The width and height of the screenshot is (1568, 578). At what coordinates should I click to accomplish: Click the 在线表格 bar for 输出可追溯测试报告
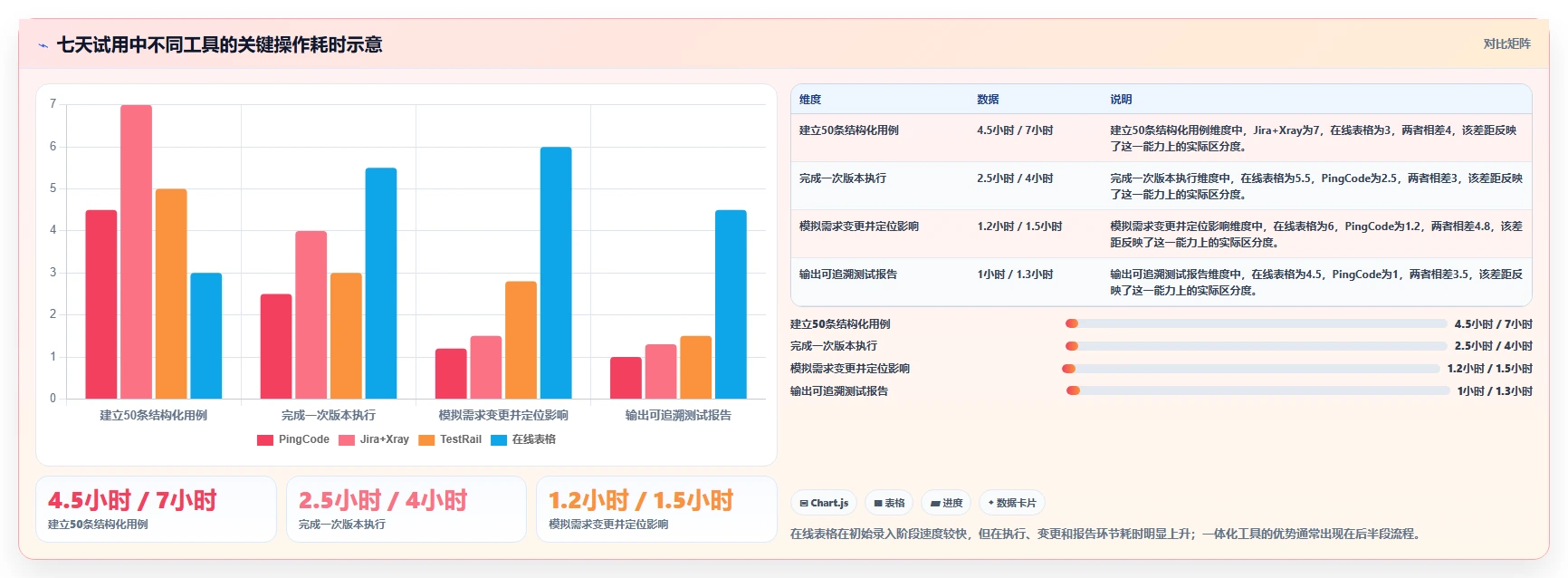(x=731, y=304)
